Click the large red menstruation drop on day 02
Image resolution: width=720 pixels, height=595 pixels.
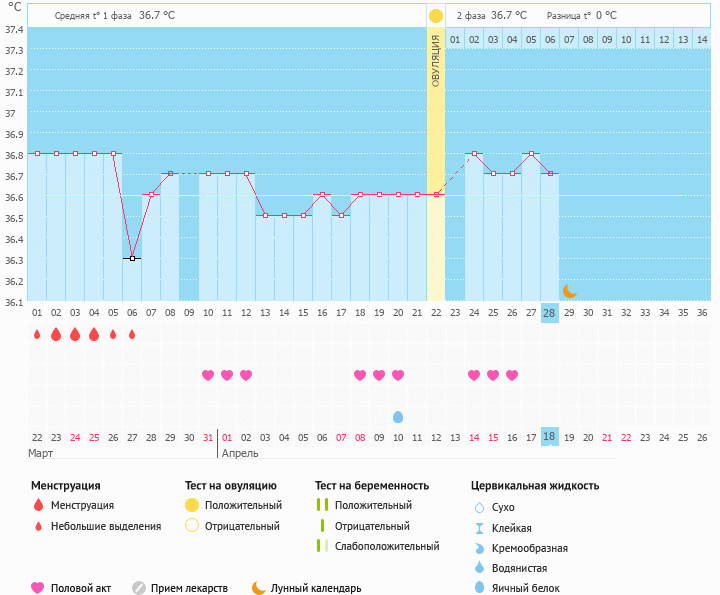[56, 334]
